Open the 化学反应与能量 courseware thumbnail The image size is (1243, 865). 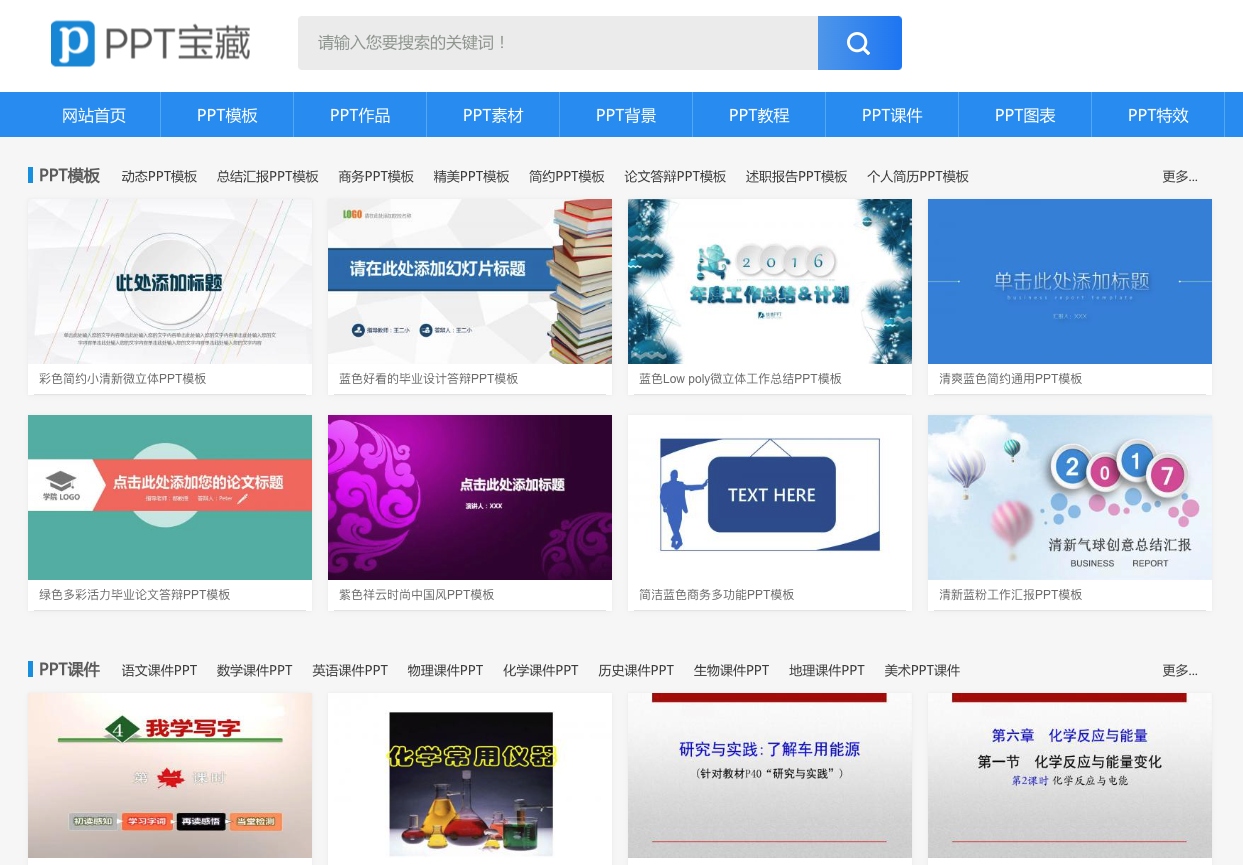(1070, 776)
